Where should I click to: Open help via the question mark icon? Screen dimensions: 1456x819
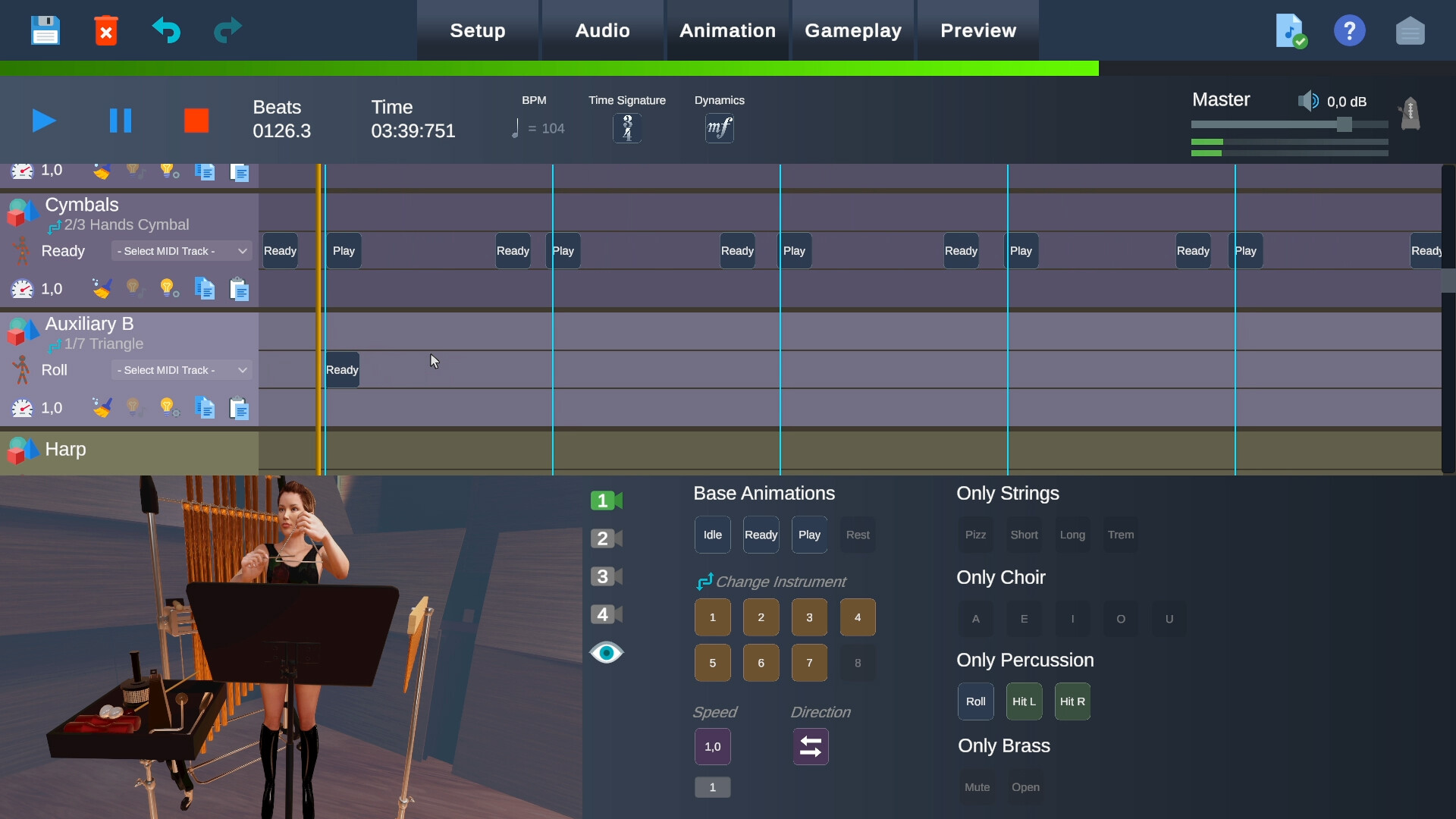coord(1350,30)
